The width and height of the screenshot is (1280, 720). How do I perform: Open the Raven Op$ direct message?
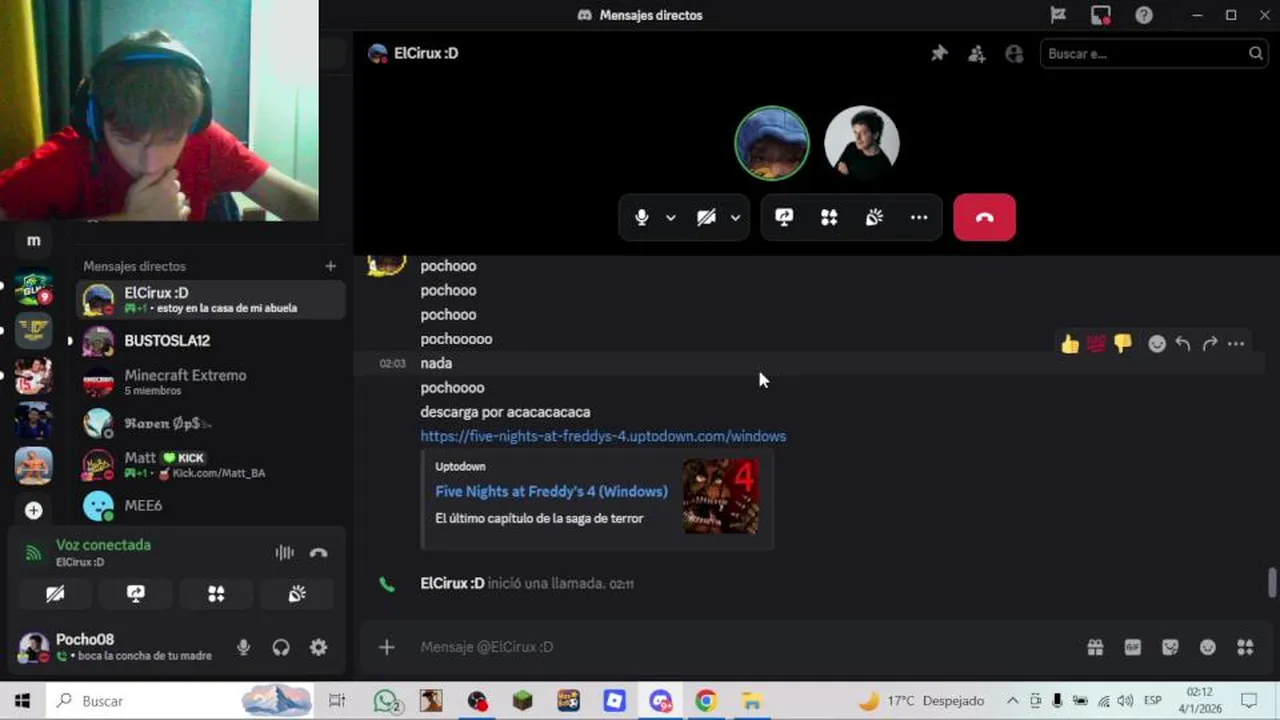pos(211,423)
